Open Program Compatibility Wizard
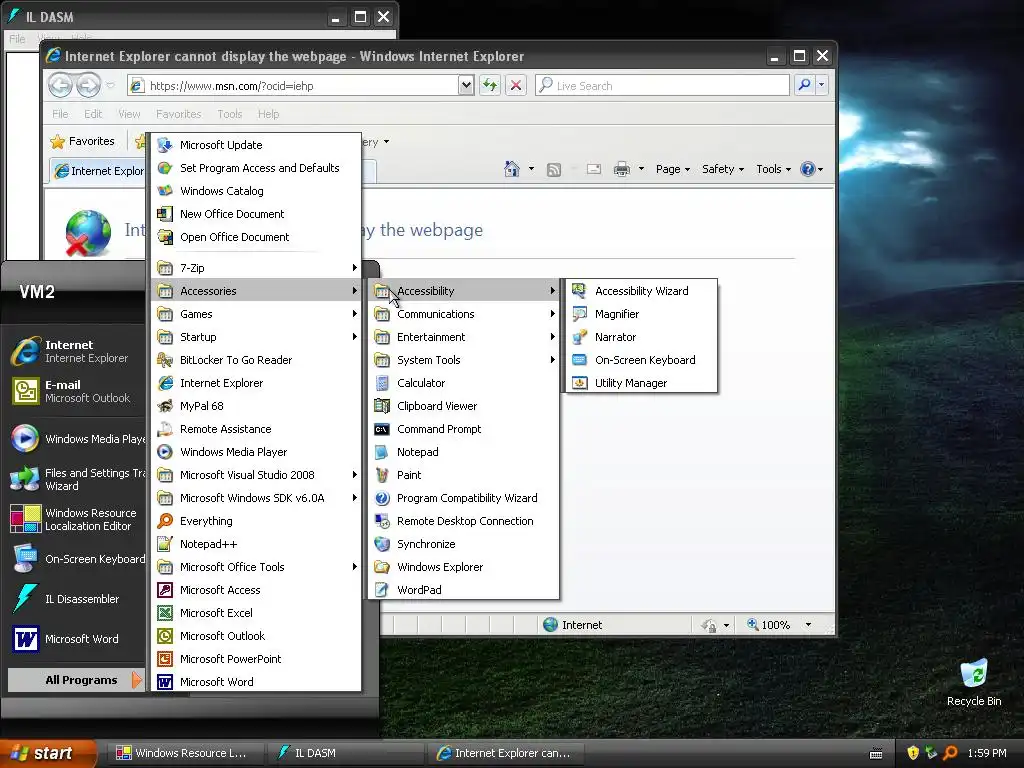 [x=464, y=498]
